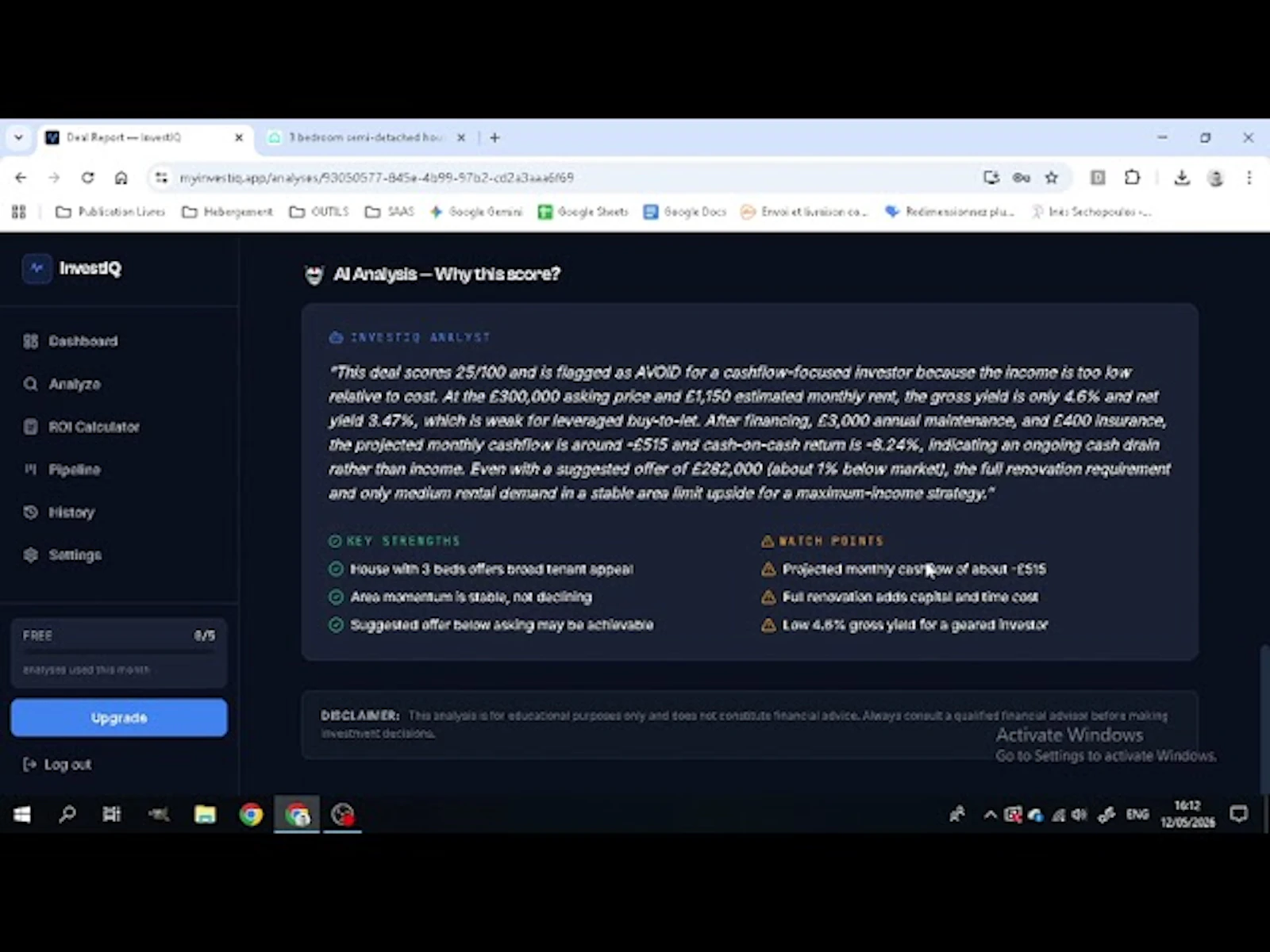Open the Chrome profile avatar
The width and height of the screenshot is (1270, 952).
click(x=1215, y=178)
